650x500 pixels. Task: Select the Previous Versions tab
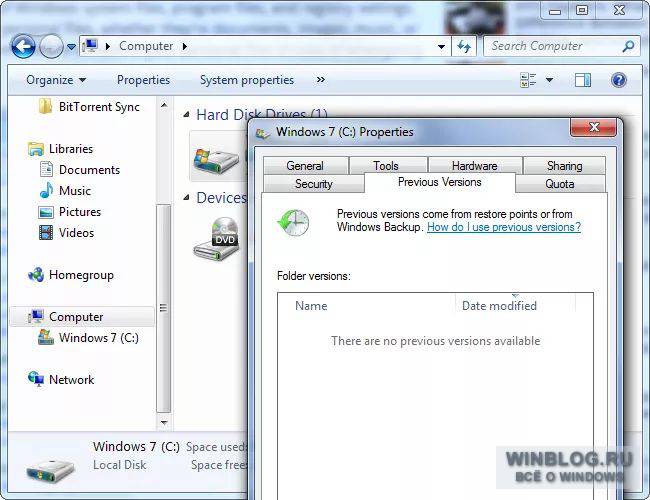[x=439, y=182]
